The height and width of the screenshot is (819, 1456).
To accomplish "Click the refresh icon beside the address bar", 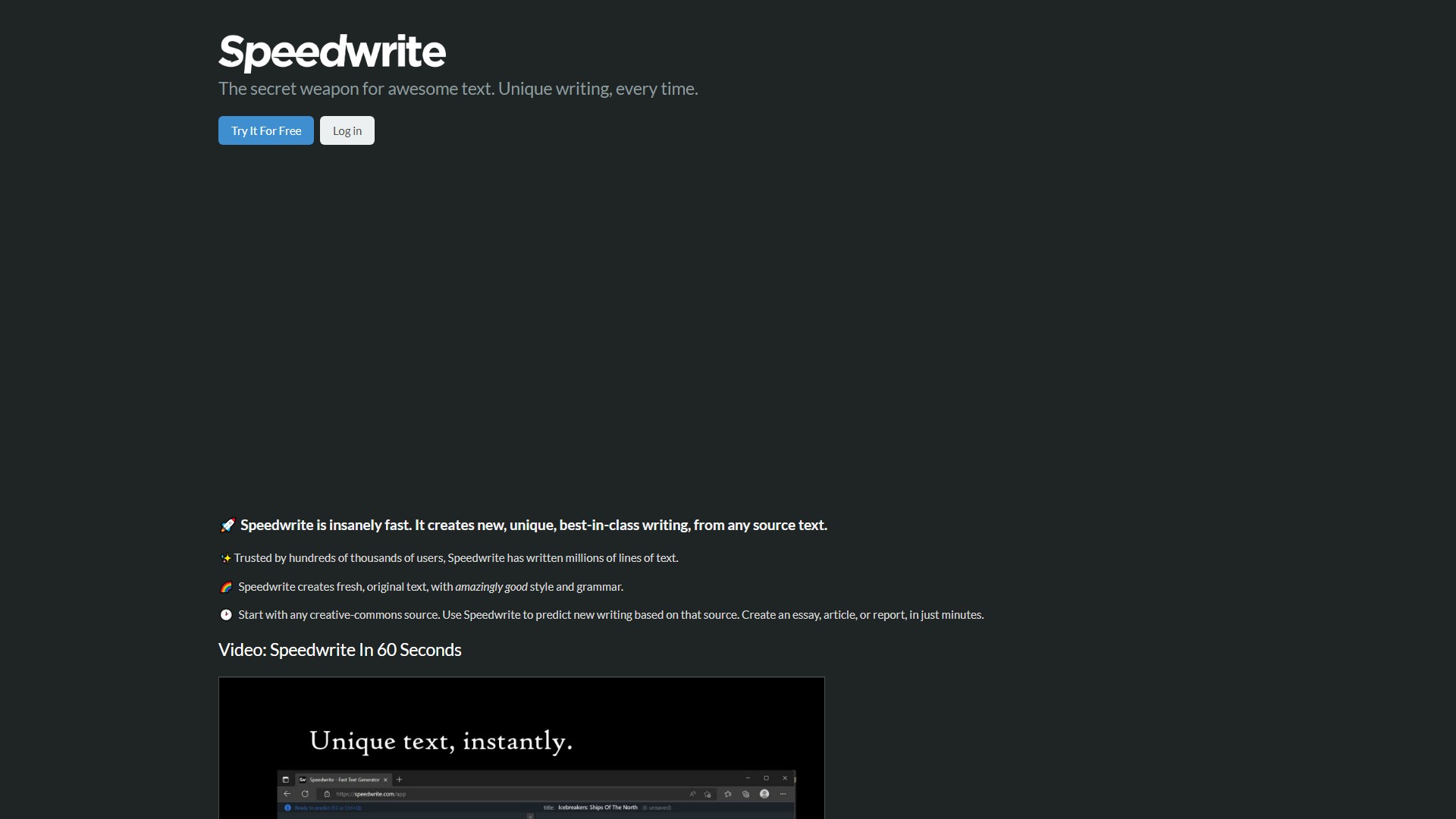I will 305,793.
